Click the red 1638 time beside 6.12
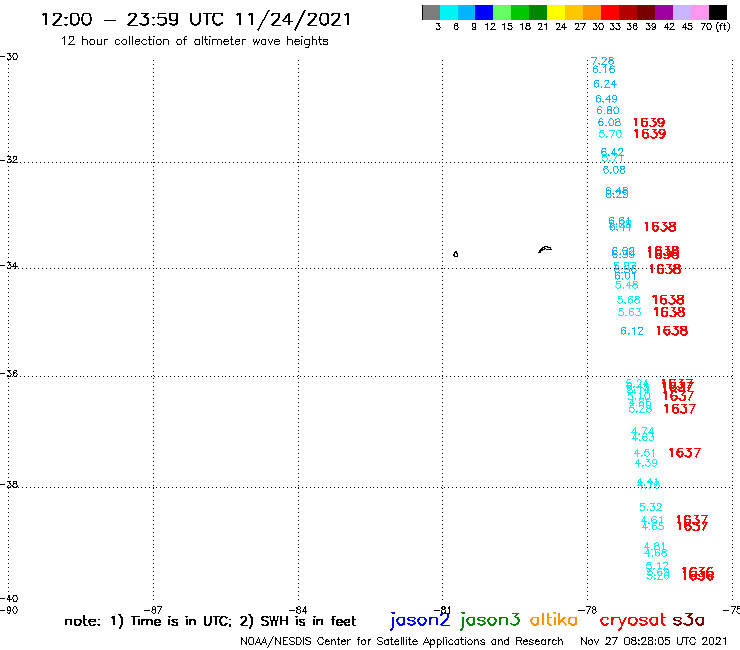This screenshot has height=650, width=740. [x=672, y=331]
